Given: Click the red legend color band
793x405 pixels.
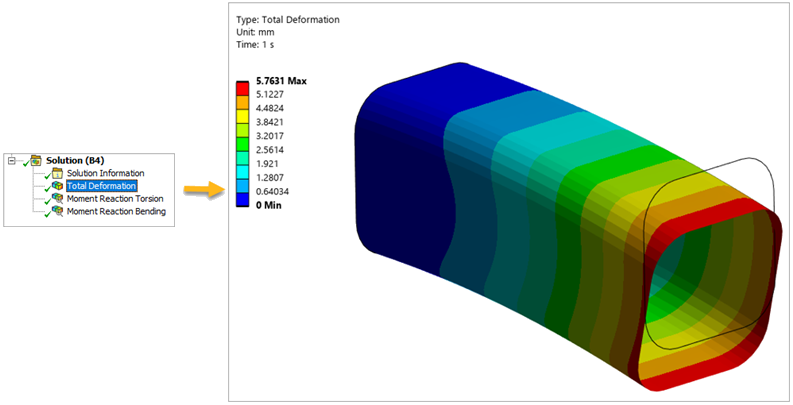Looking at the screenshot, I should tap(243, 88).
